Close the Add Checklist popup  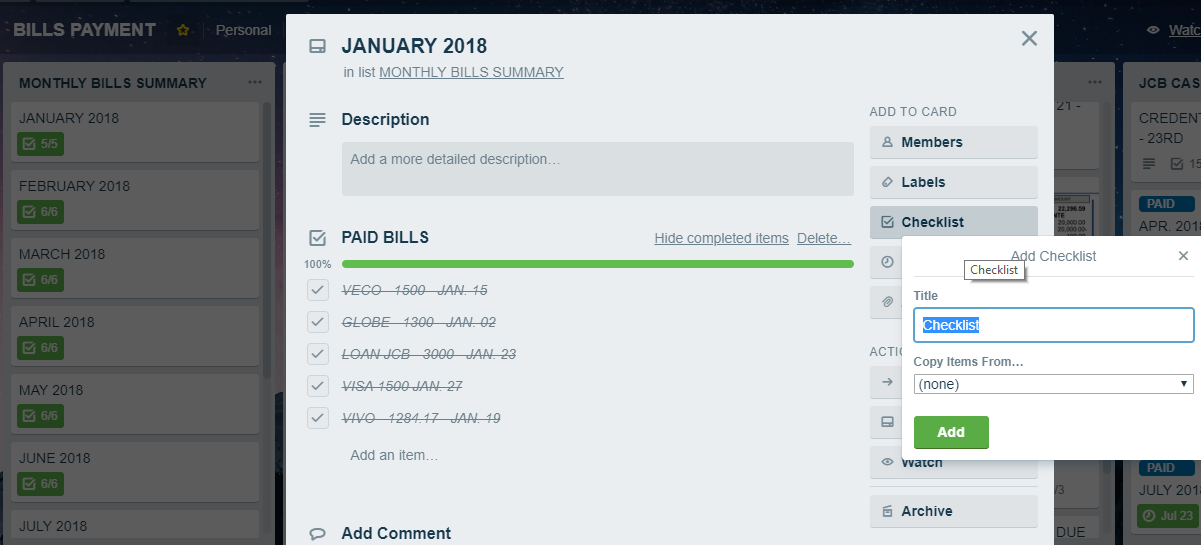coord(1183,256)
